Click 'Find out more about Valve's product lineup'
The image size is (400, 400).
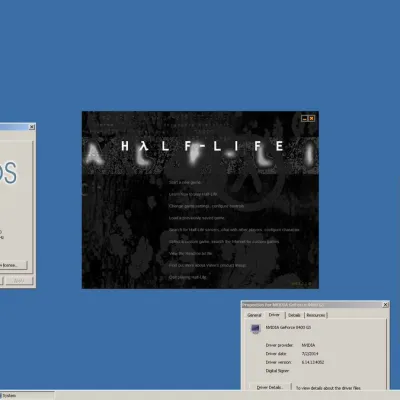tap(207, 265)
